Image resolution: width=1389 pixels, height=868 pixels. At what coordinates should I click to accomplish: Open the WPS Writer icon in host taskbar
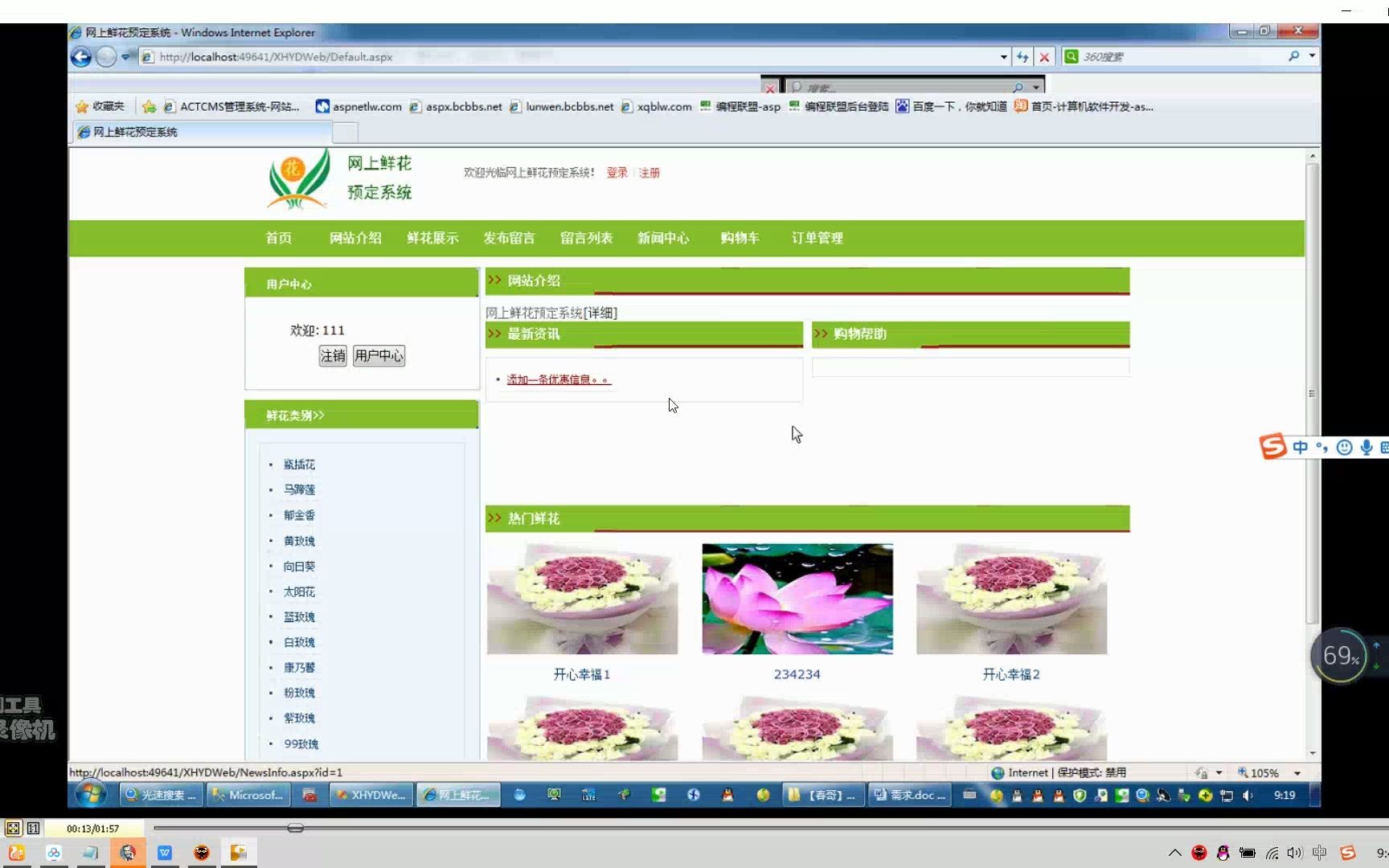165,853
